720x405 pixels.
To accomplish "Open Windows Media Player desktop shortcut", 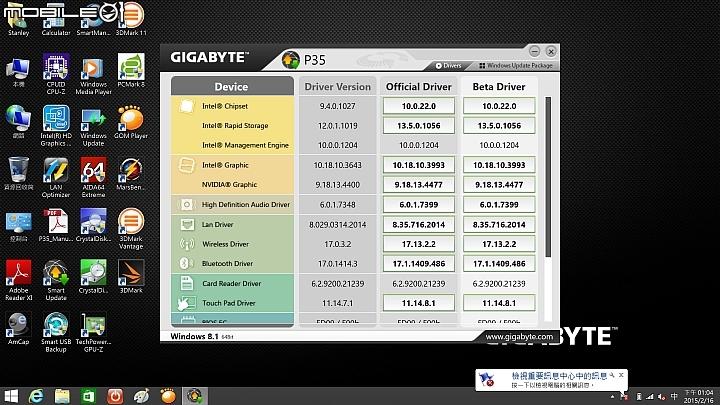I will 93,76.
